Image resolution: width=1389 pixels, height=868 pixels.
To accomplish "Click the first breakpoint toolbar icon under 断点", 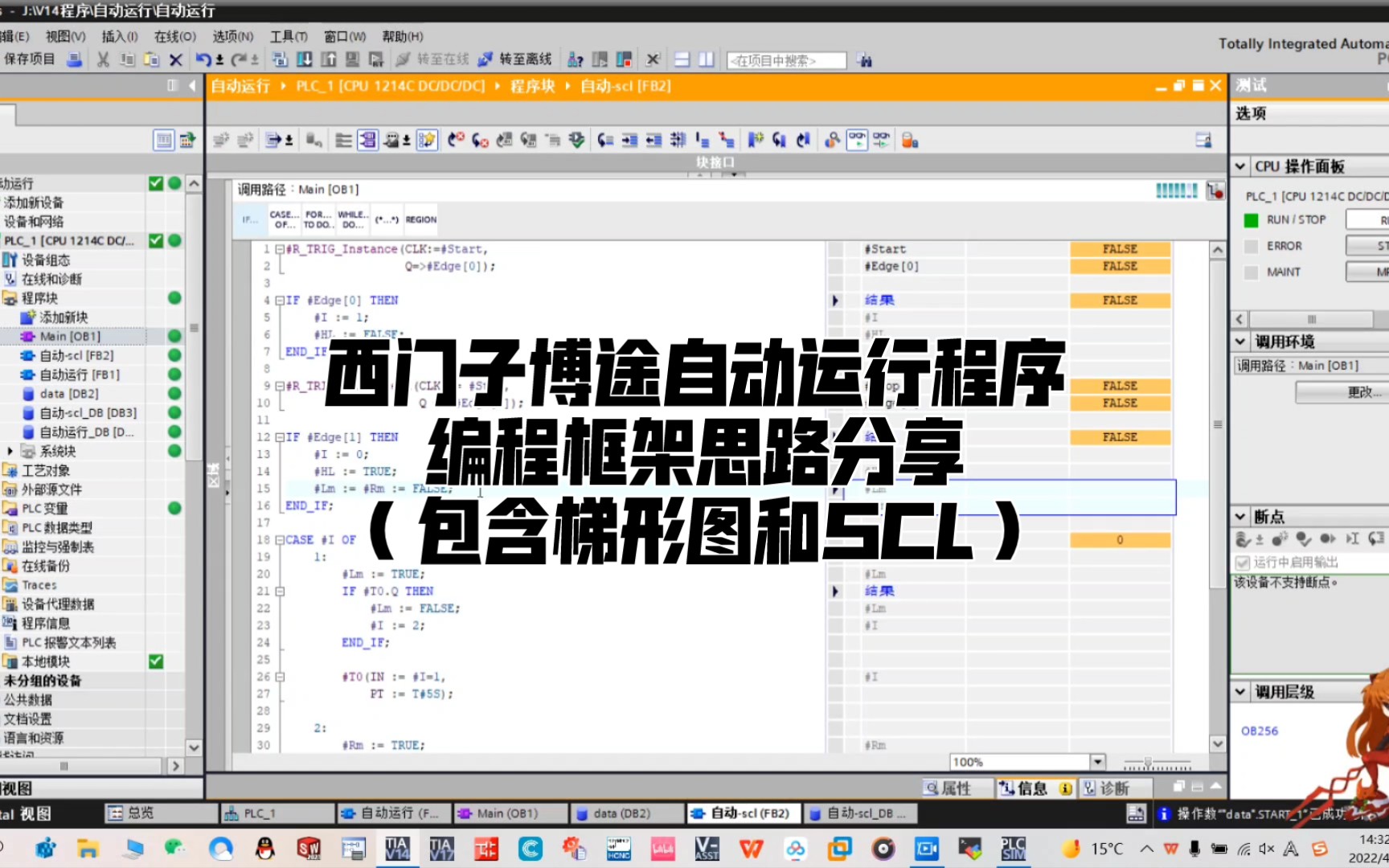I will (x=1244, y=539).
